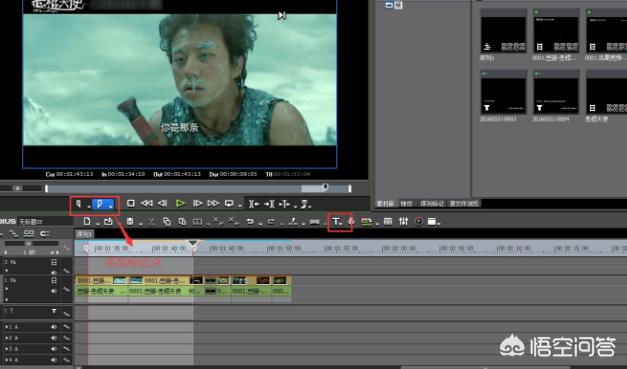Jump to next edit point
The image size is (627, 369).
[x=269, y=204]
